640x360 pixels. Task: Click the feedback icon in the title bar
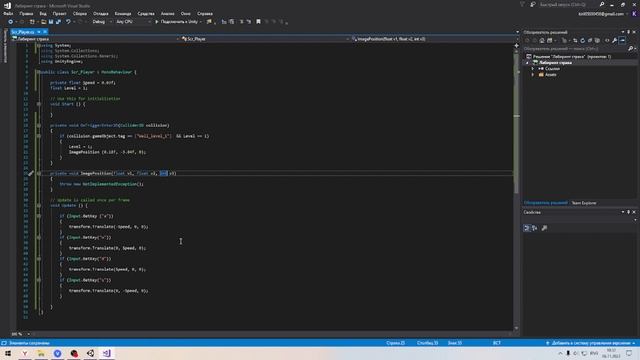point(533,4)
